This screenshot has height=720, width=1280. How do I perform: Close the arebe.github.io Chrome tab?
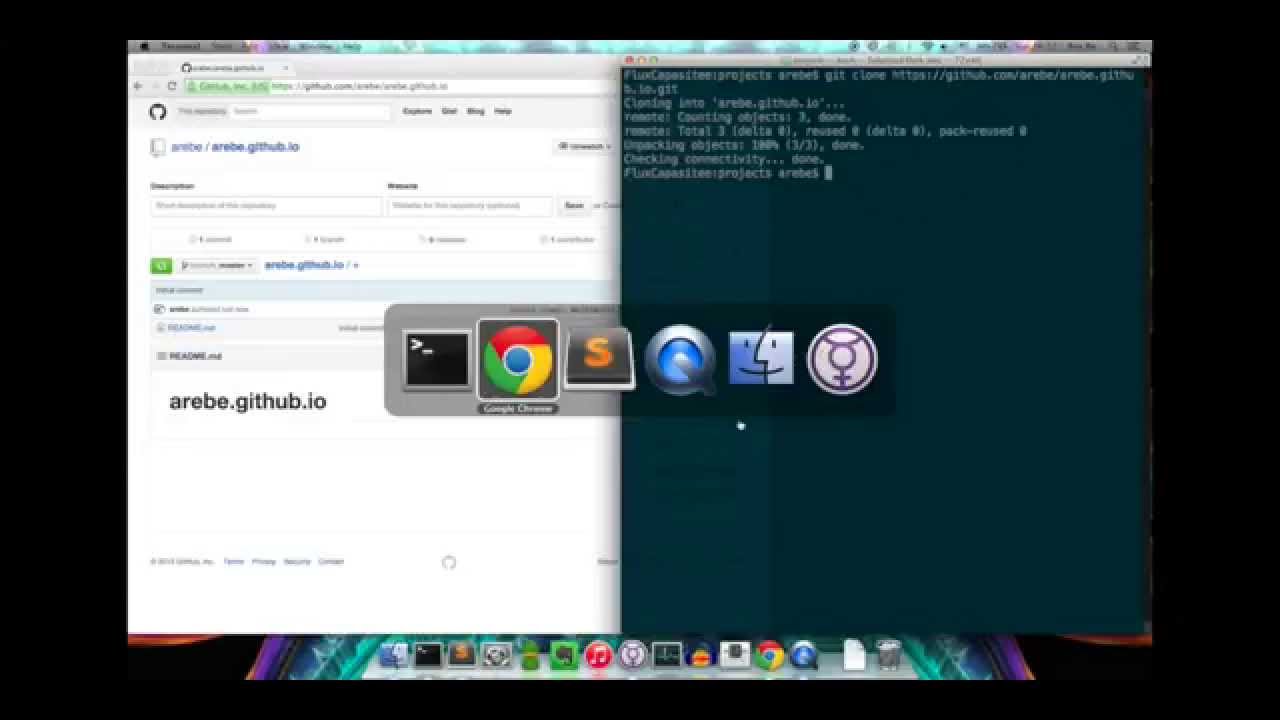[285, 67]
